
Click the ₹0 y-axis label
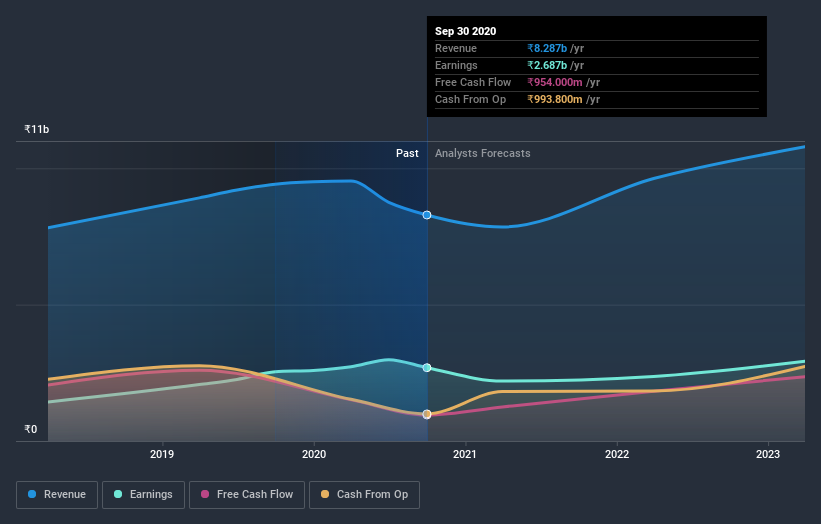(x=31, y=429)
